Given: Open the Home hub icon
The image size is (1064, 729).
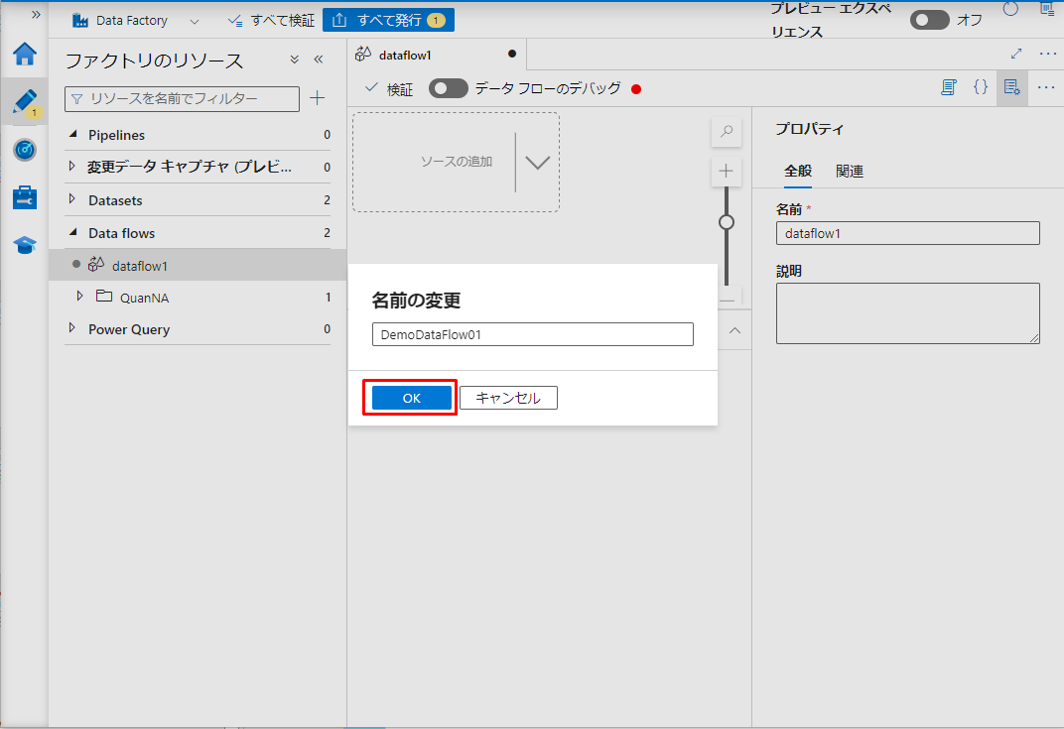Looking at the screenshot, I should pyautogui.click(x=24, y=54).
